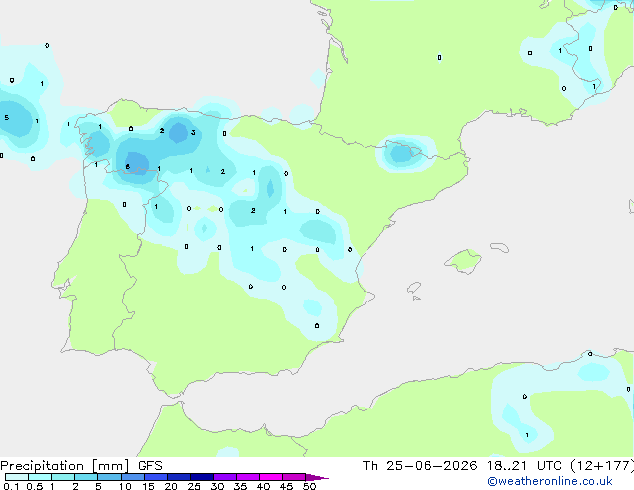The height and width of the screenshot is (490, 634).
Task: Click the '10' legend scale label
Action: tap(125, 486)
